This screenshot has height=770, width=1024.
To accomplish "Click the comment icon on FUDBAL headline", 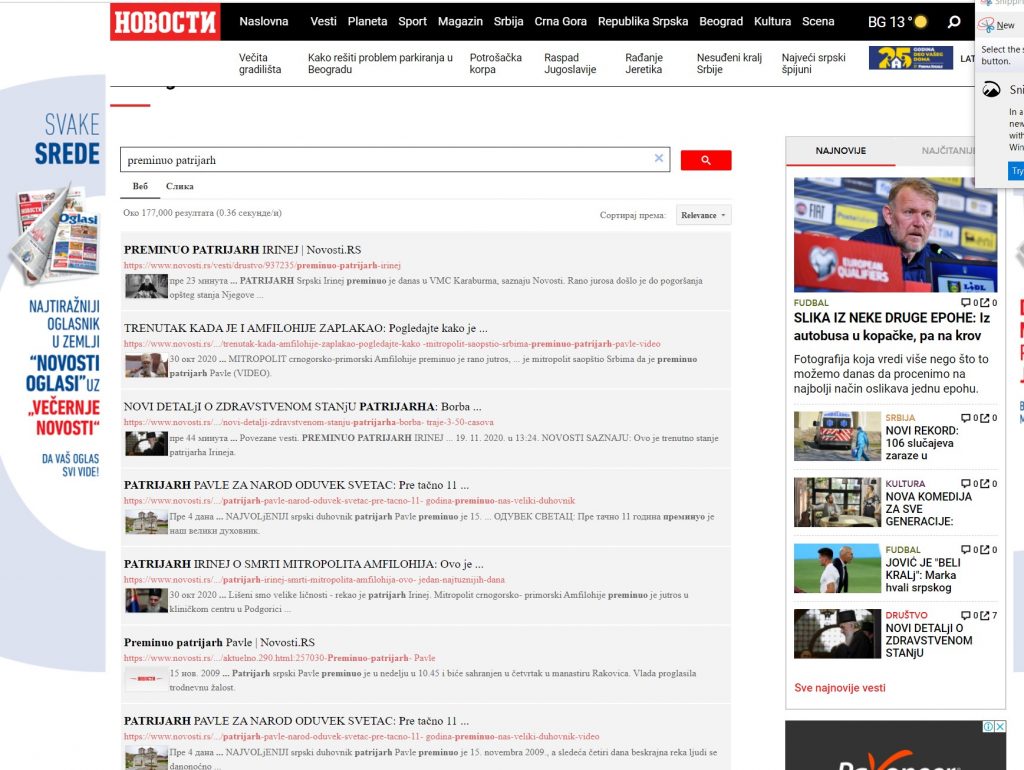I will [x=965, y=302].
